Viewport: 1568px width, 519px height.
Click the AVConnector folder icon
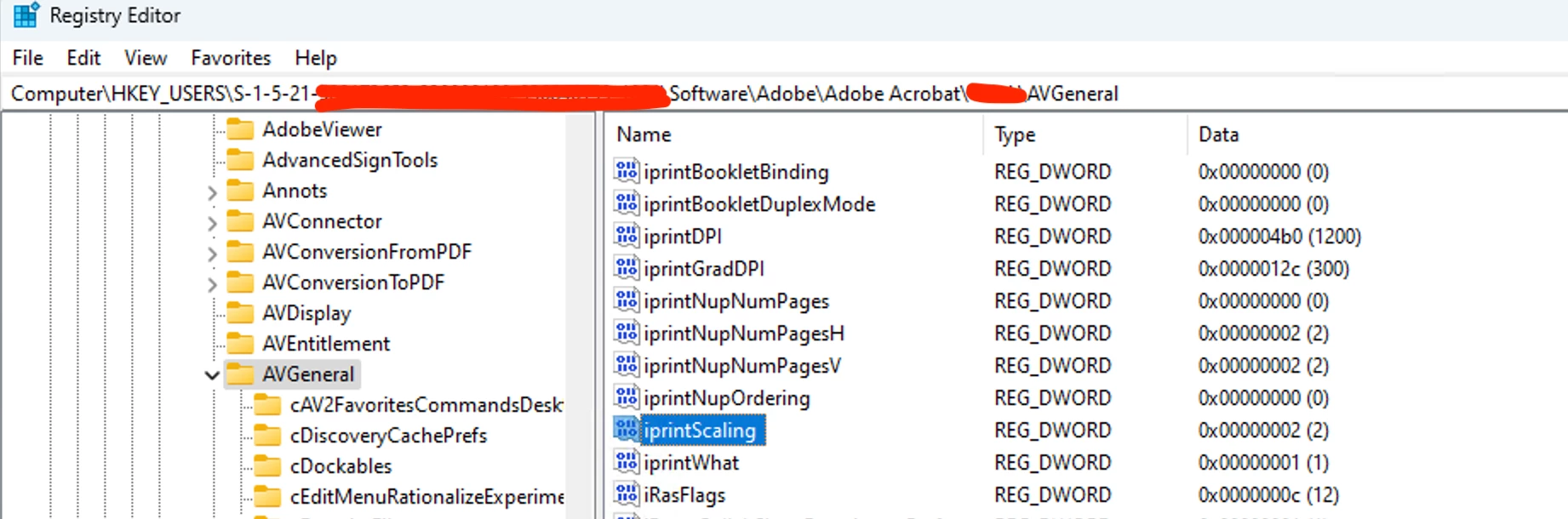point(241,221)
